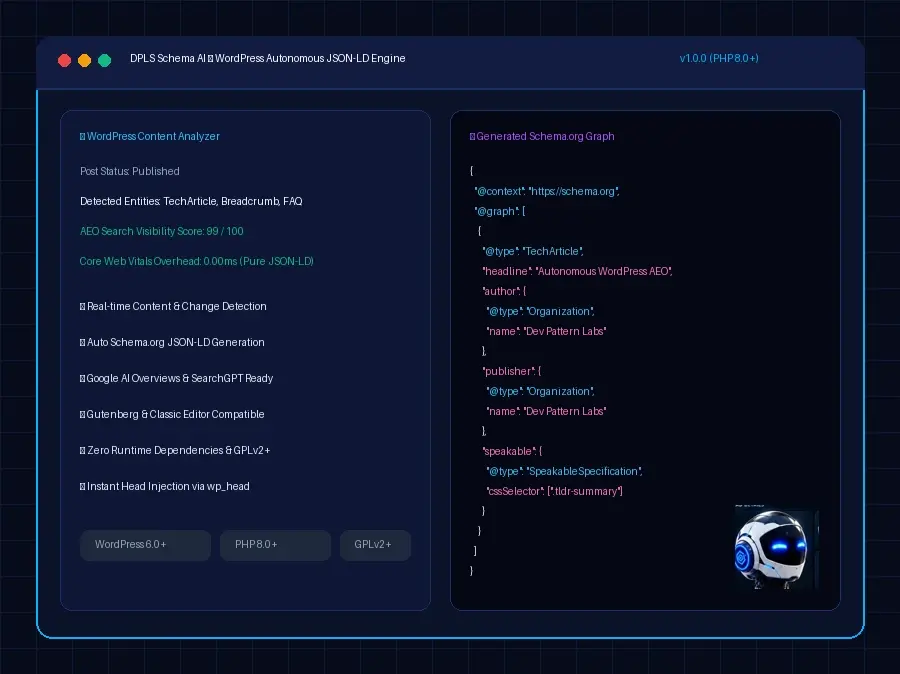The image size is (900, 674).
Task: Click the @graph code line
Action: click(499, 211)
